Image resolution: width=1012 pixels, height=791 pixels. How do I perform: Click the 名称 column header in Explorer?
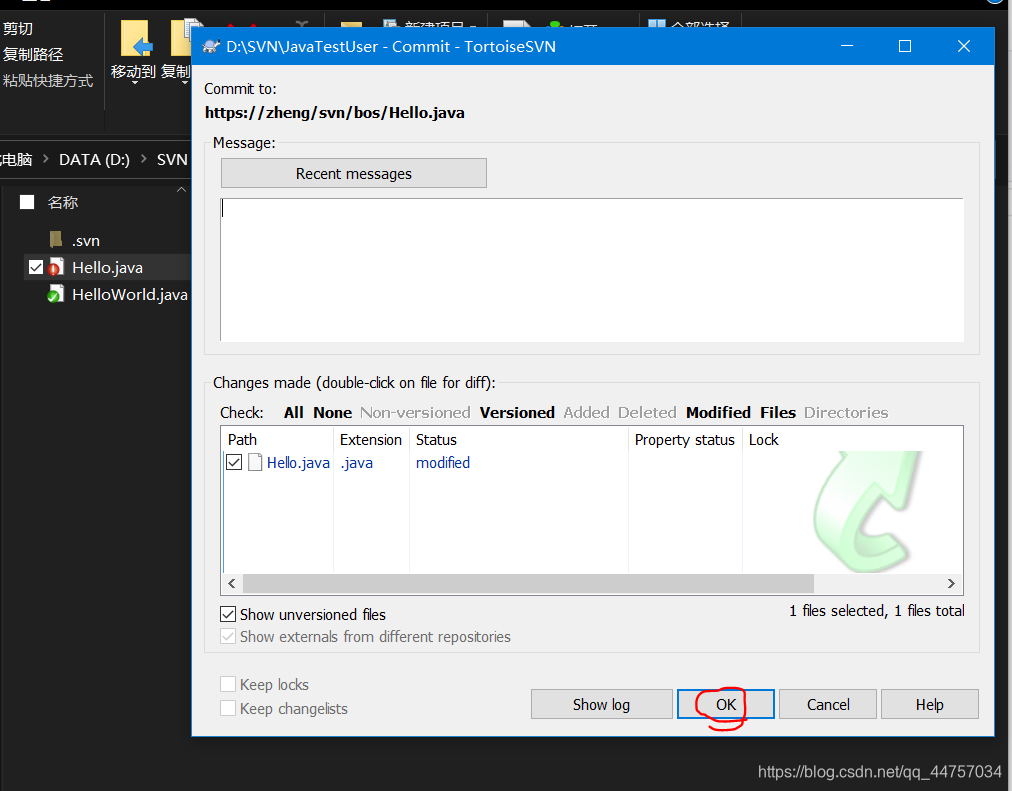pos(63,203)
